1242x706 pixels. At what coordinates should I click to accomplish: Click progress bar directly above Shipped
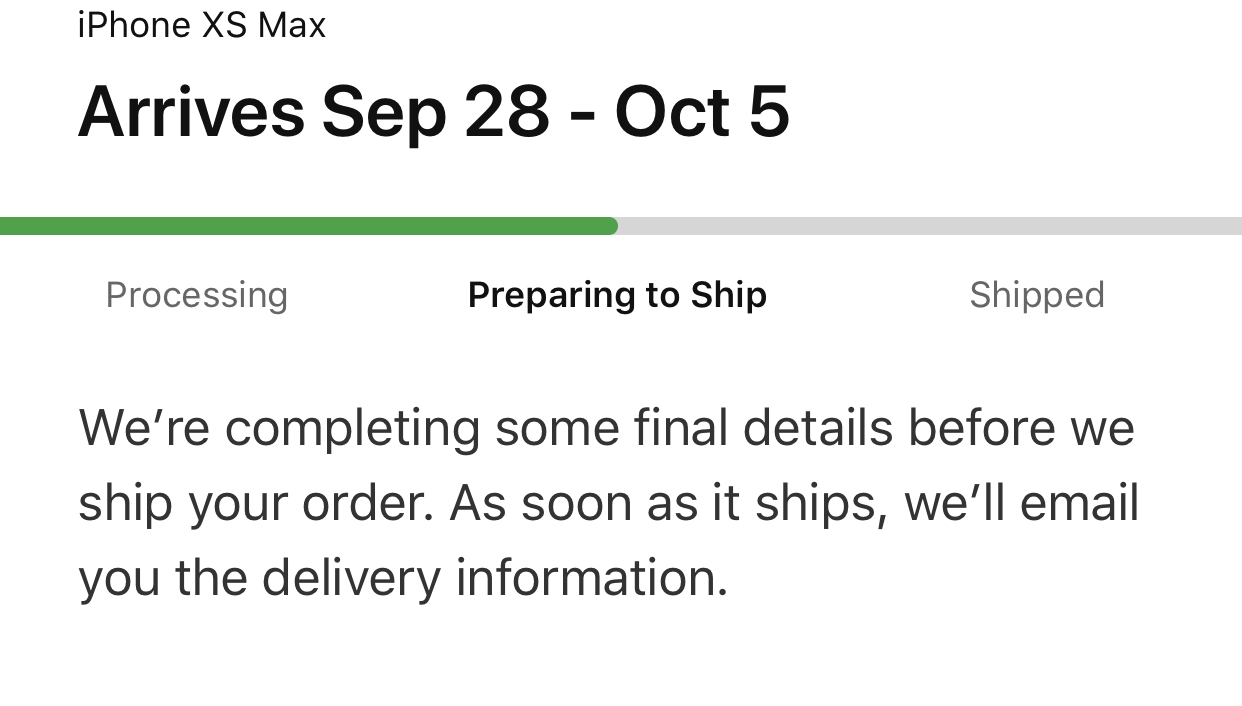[1037, 226]
